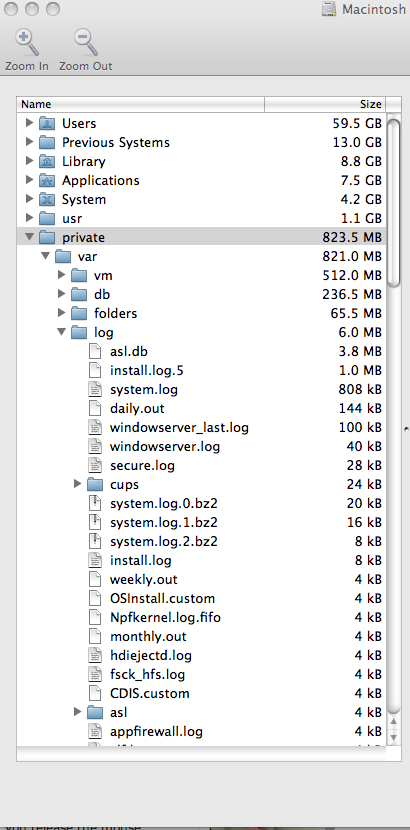Select the Library folder icon
The width and height of the screenshot is (410, 830).
pyautogui.click(x=47, y=161)
